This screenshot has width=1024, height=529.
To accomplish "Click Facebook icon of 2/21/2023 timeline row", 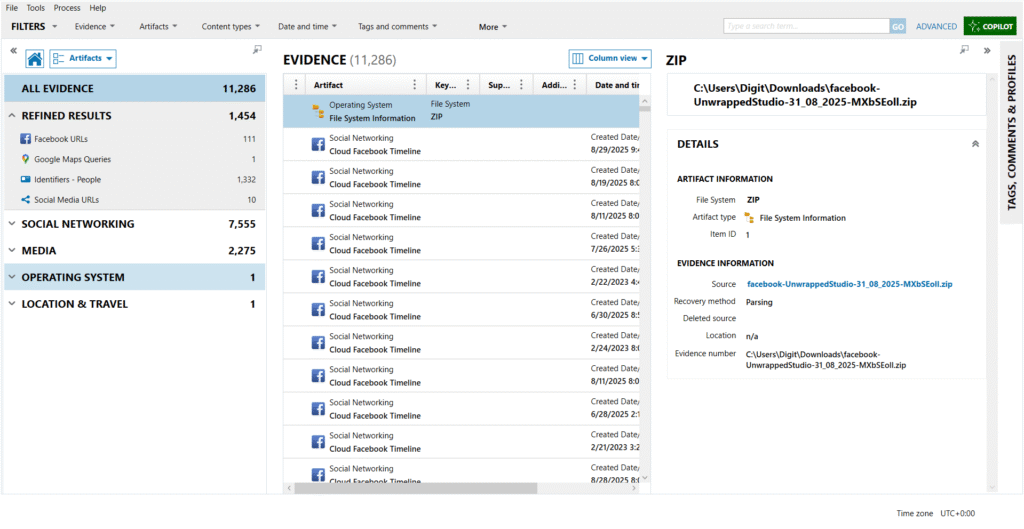I will [318, 442].
